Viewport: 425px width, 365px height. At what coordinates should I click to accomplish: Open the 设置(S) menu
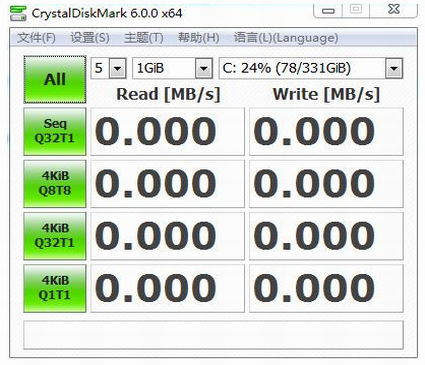90,38
